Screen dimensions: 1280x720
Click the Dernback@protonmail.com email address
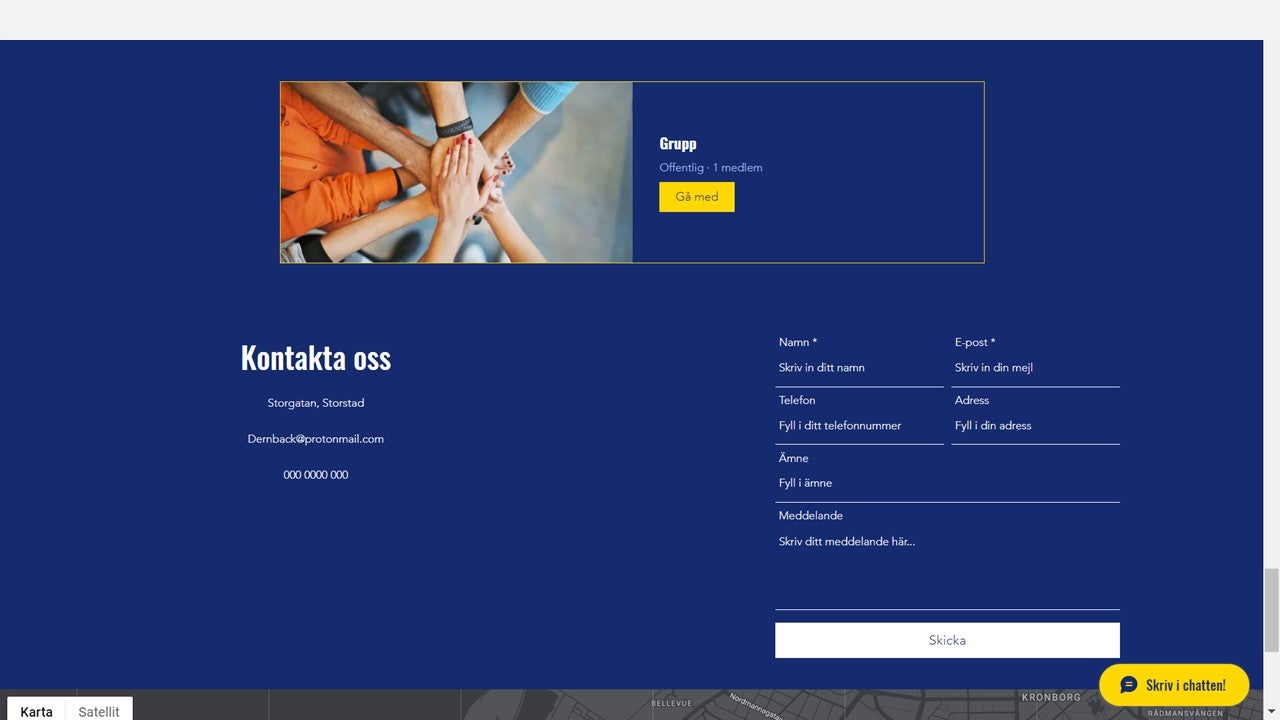click(x=316, y=439)
